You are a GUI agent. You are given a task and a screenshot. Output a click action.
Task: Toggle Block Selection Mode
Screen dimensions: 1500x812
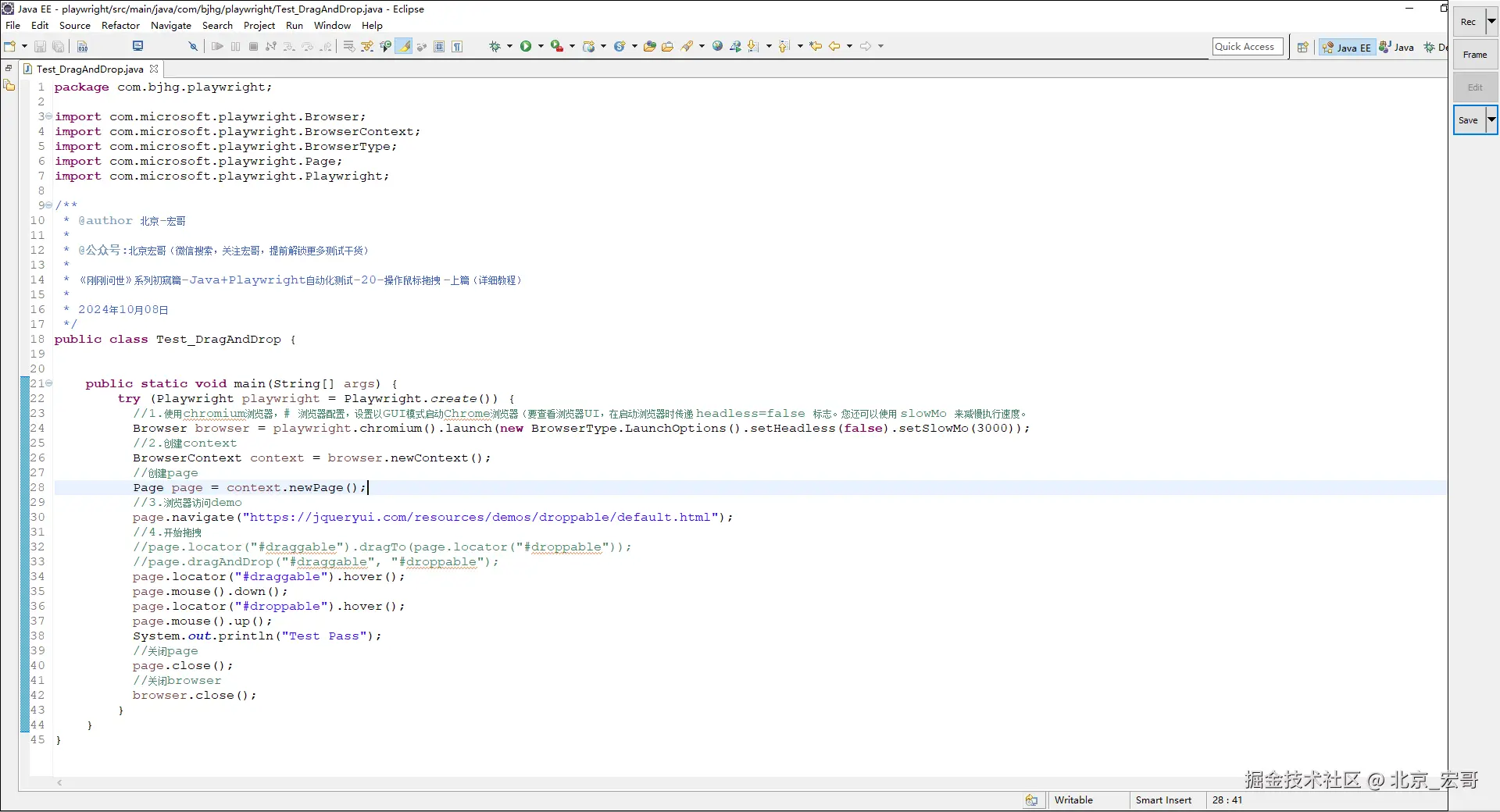click(x=439, y=47)
